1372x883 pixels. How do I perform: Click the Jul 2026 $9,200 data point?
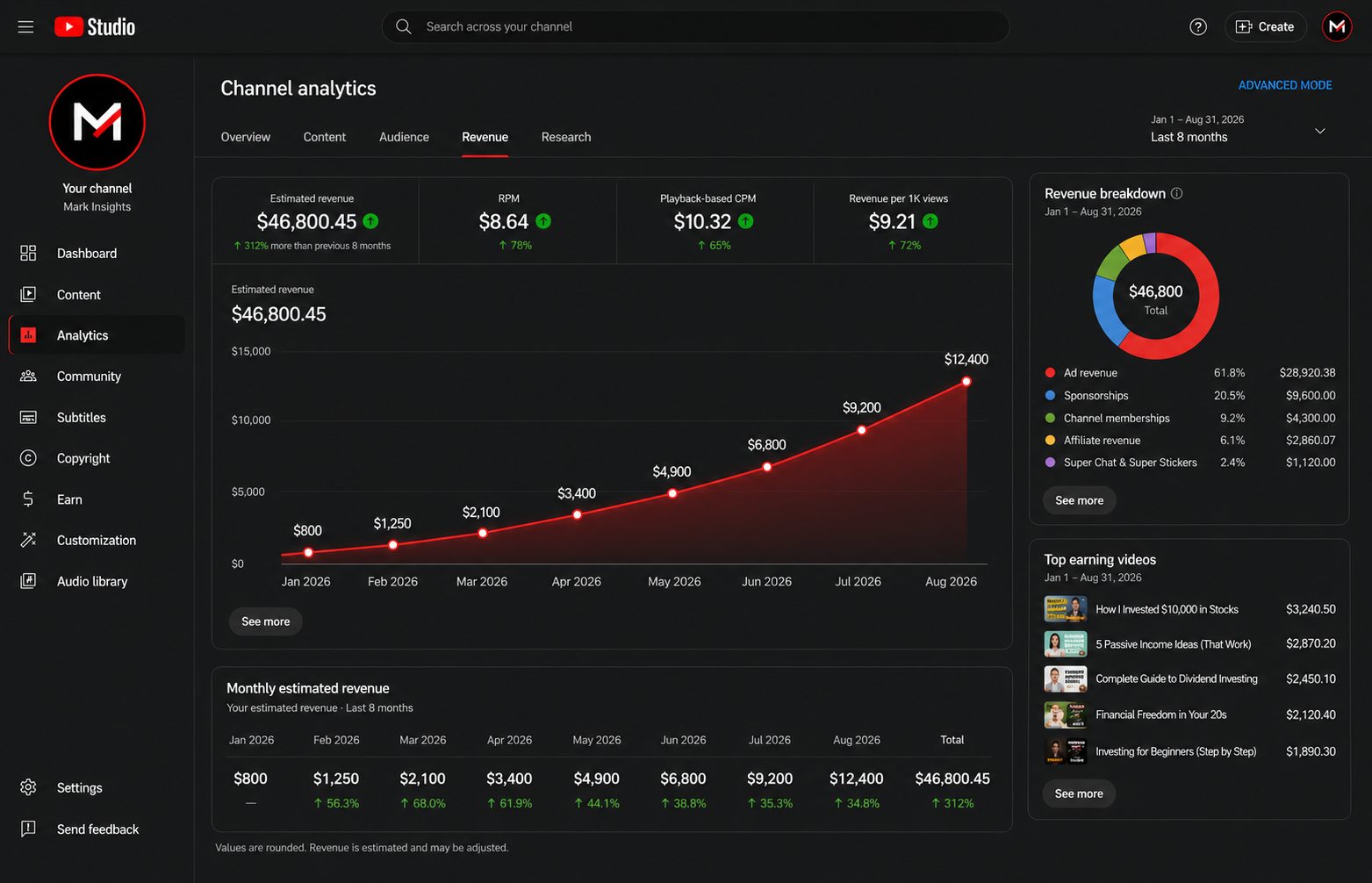862,430
